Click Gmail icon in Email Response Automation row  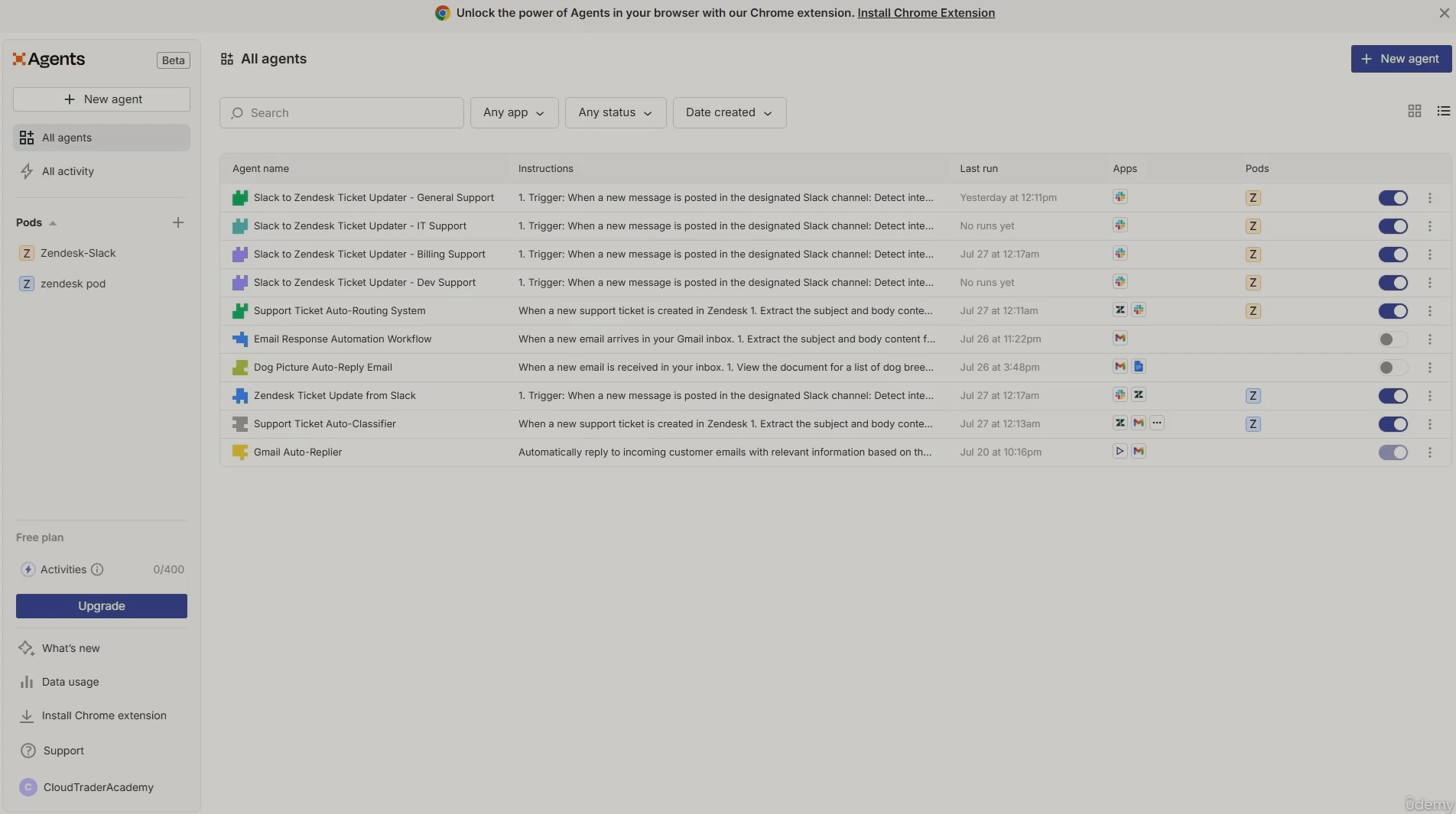point(1120,339)
